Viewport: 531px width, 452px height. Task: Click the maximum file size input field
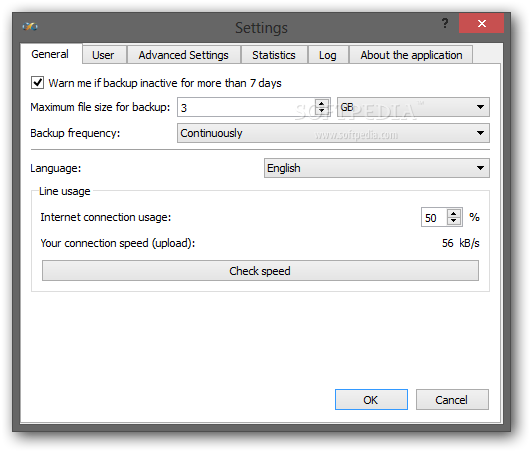[x=246, y=107]
